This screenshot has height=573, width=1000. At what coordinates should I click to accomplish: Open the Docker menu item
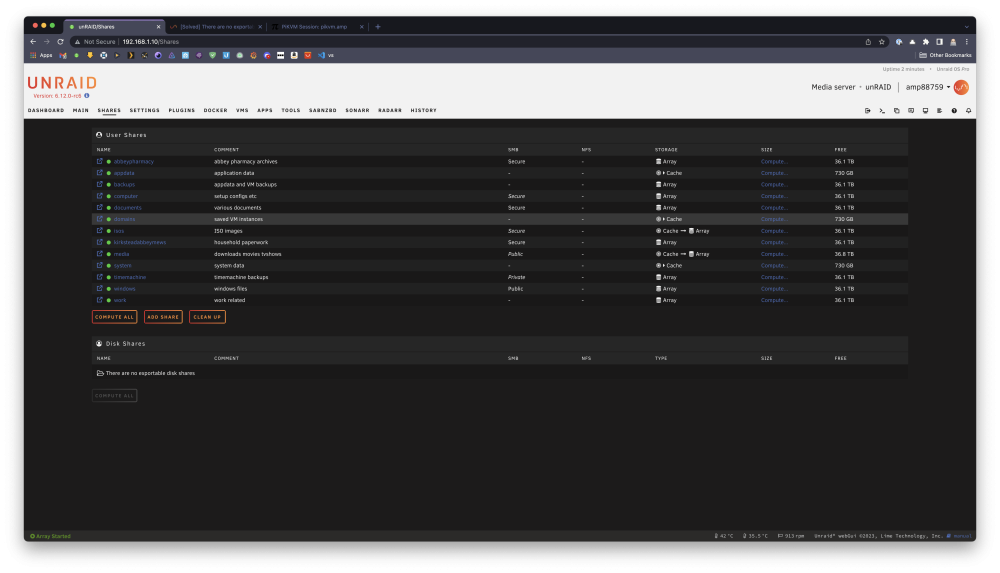click(x=216, y=110)
